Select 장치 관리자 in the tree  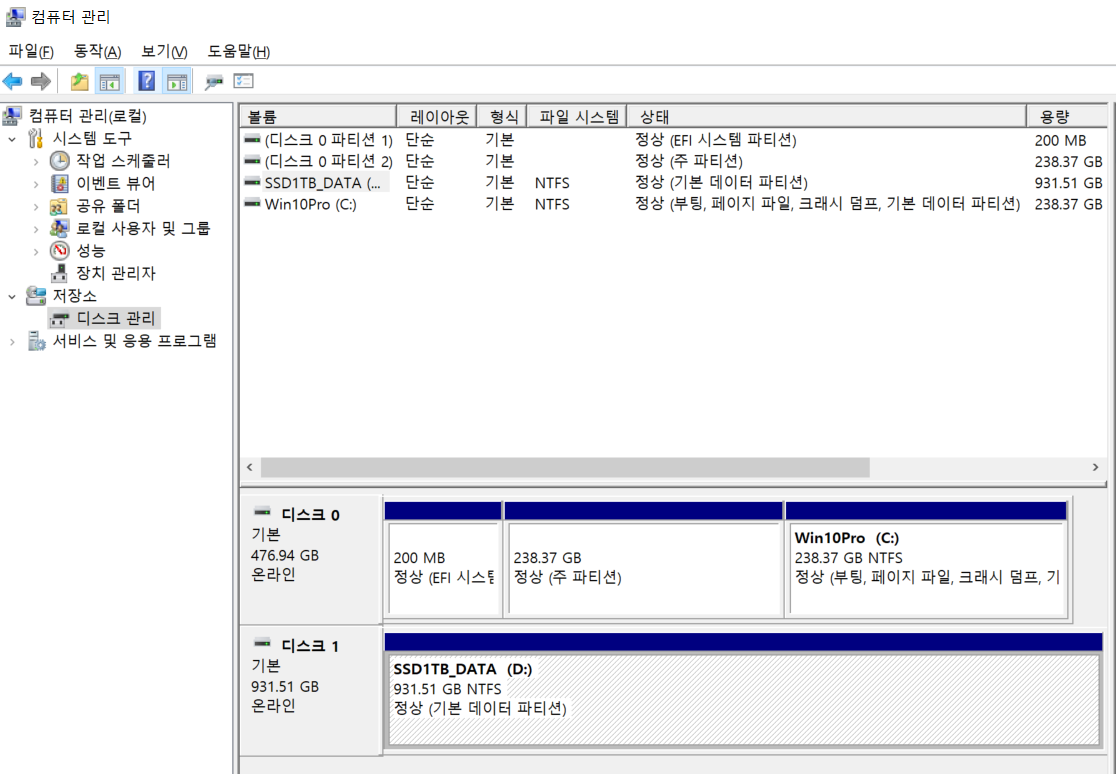point(115,273)
